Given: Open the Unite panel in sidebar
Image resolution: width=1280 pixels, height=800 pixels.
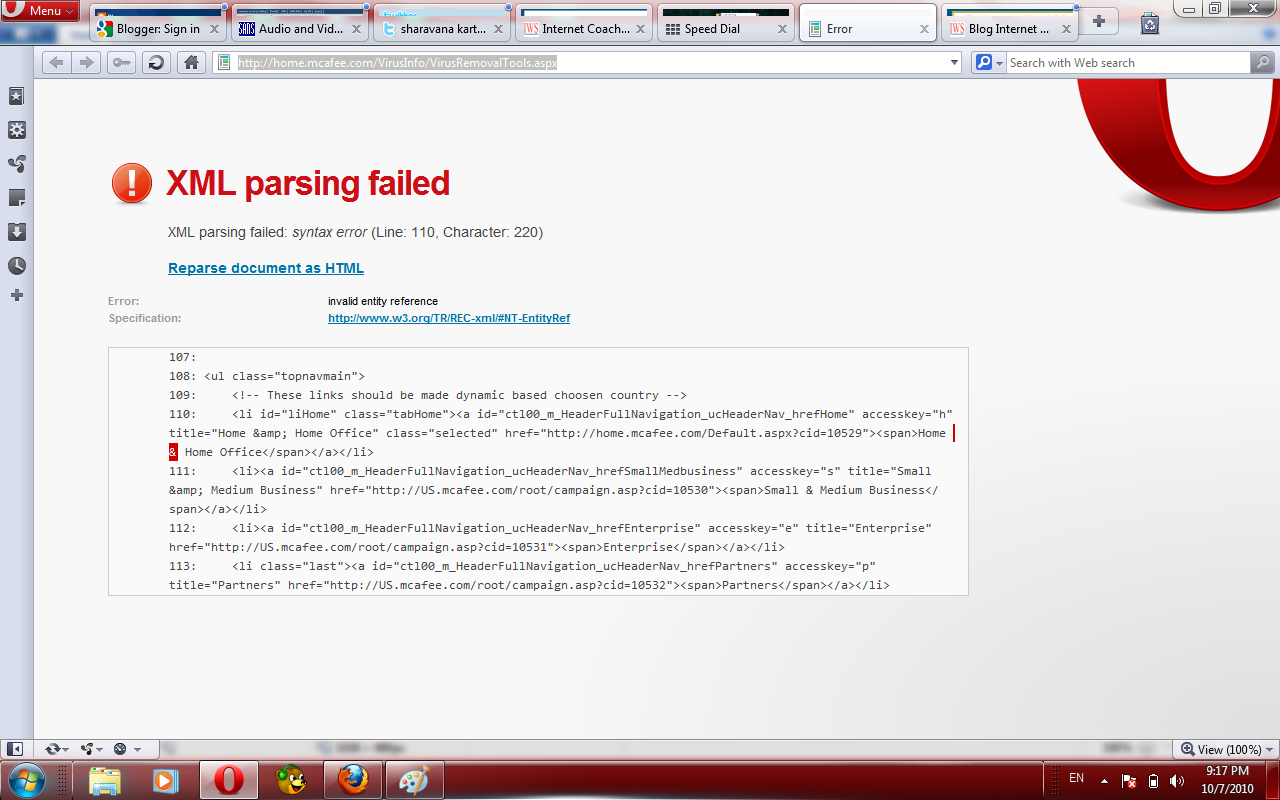Looking at the screenshot, I should click(x=17, y=164).
